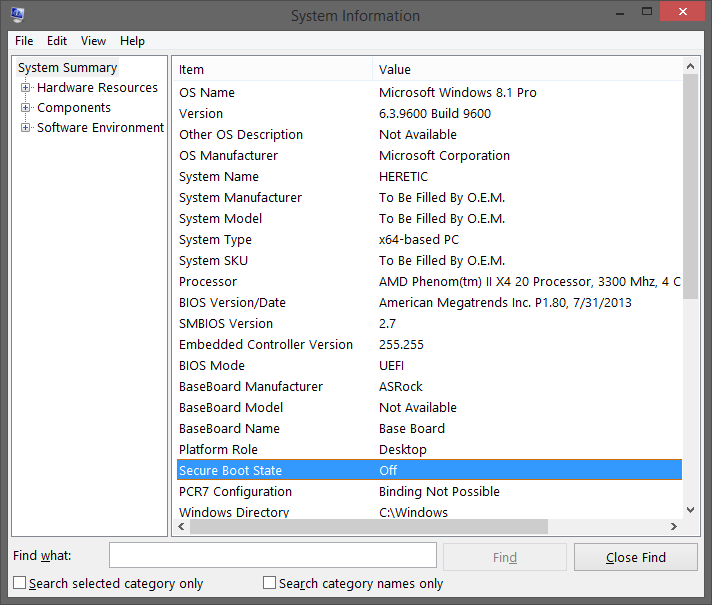Open the View menu
712x605 pixels.
93,41
